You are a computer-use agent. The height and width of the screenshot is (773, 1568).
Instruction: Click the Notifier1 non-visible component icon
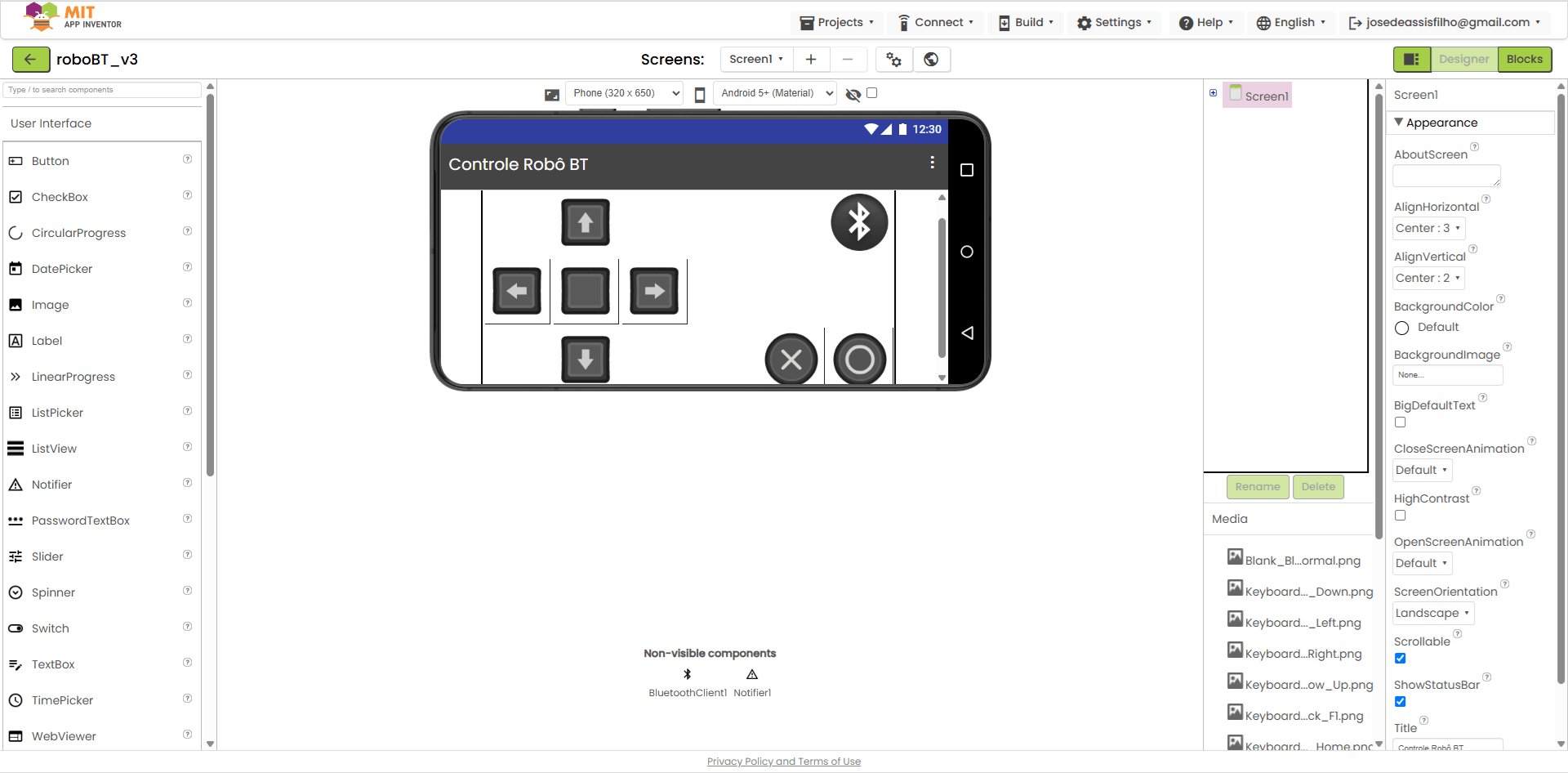[x=752, y=675]
